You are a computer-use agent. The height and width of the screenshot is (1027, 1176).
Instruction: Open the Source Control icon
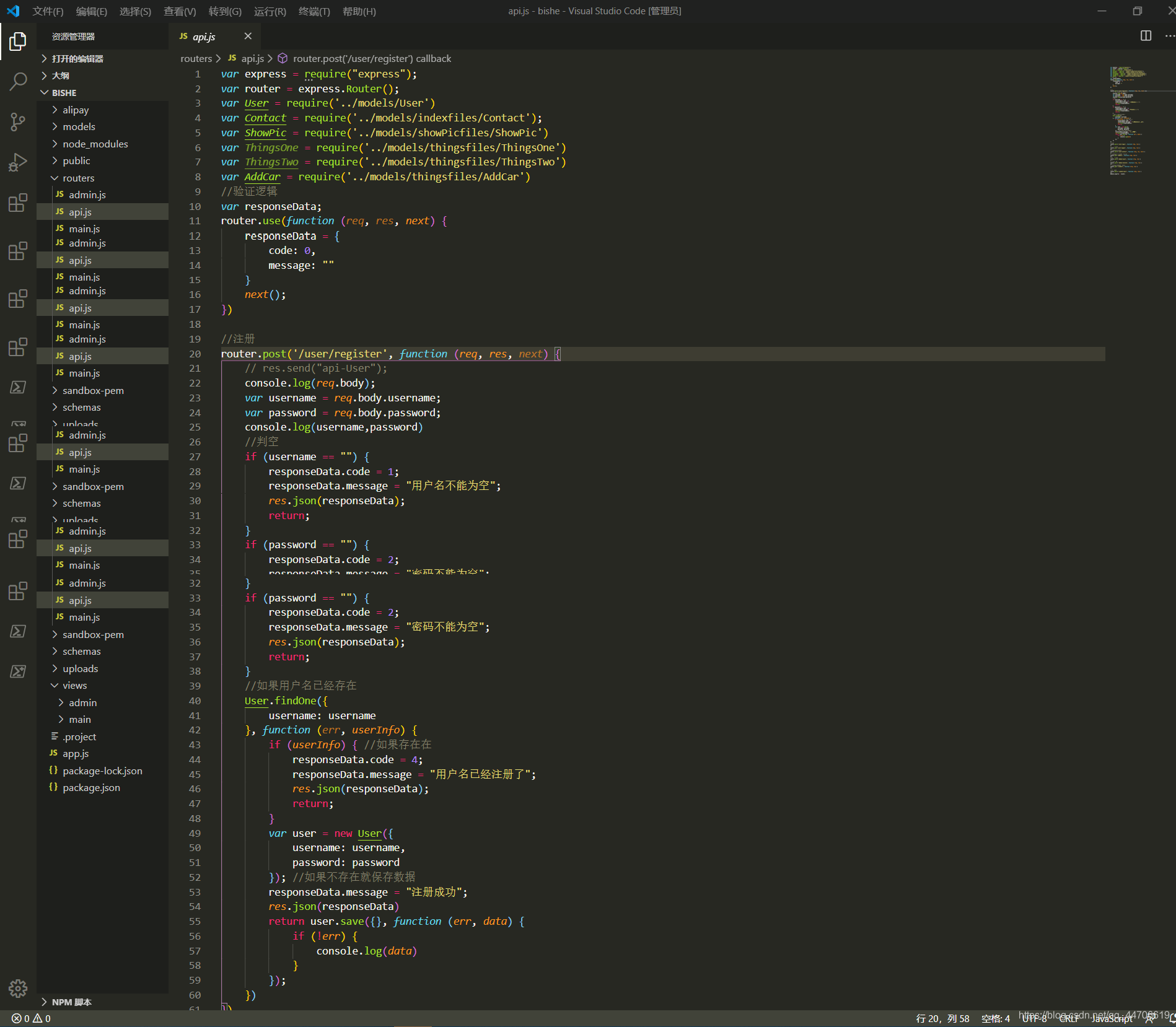coord(18,122)
